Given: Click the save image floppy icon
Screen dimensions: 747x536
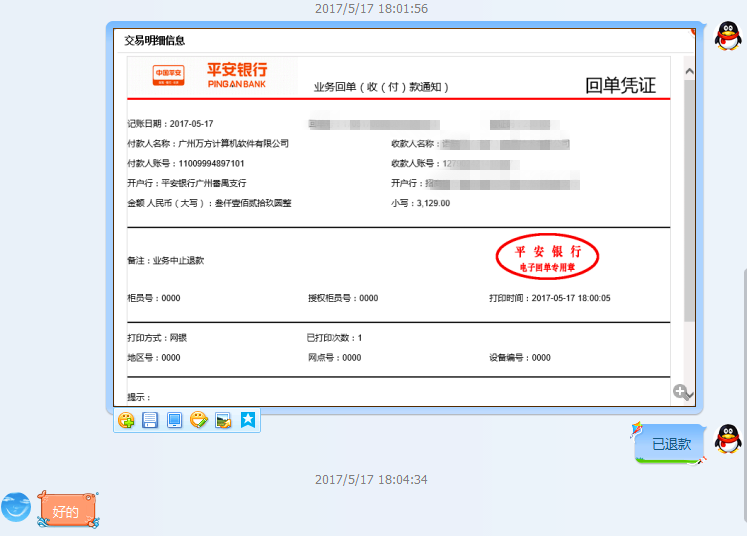Looking at the screenshot, I should pos(150,420).
